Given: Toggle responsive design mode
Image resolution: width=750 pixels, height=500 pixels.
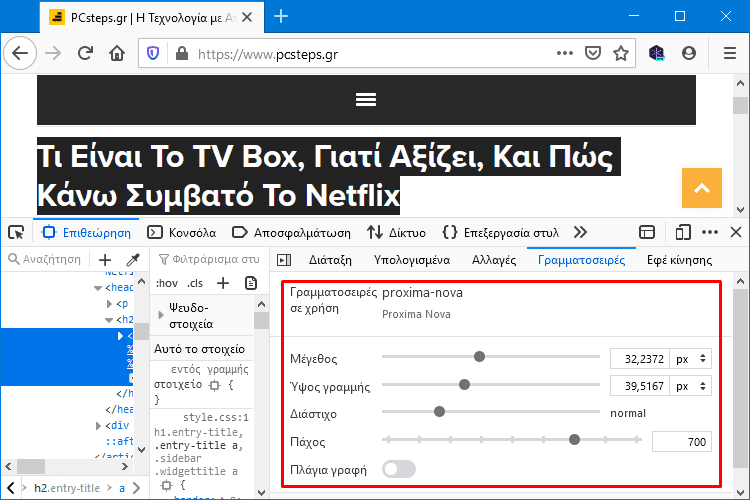Looking at the screenshot, I should (x=683, y=233).
